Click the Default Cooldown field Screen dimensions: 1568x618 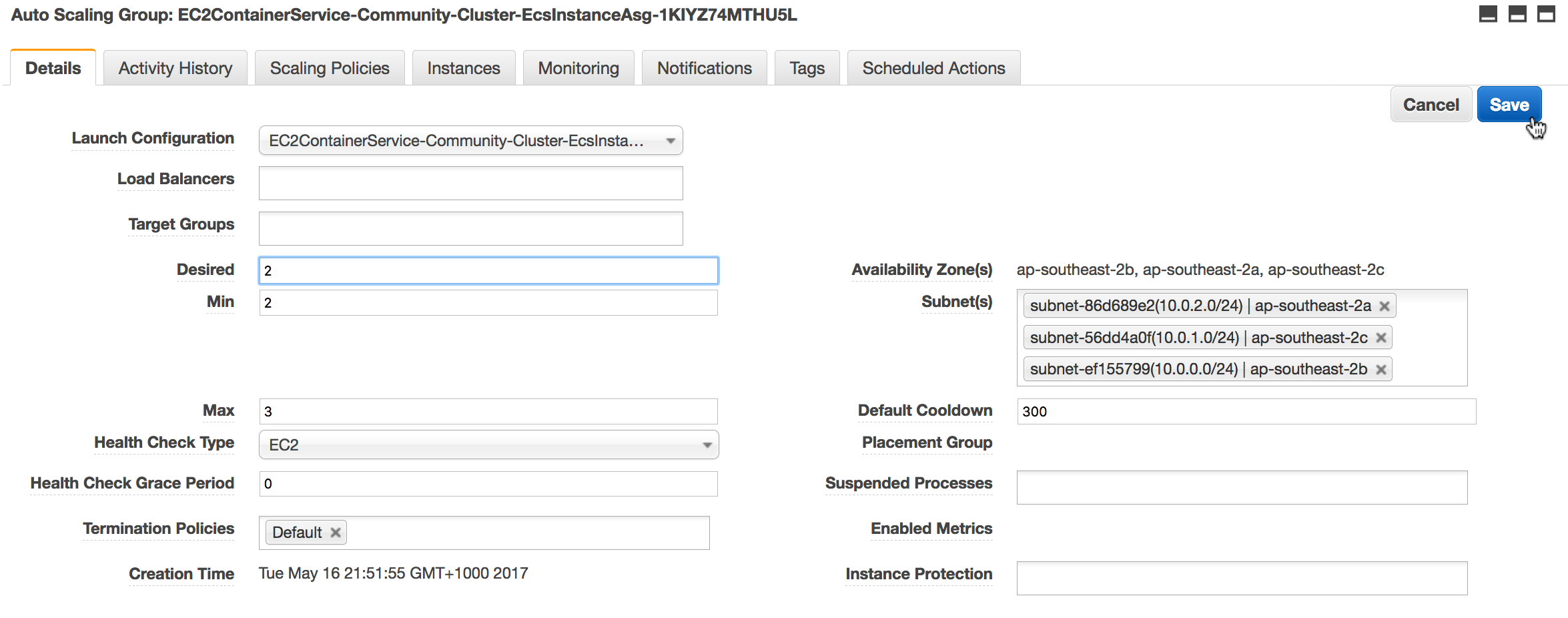pyautogui.click(x=1246, y=412)
